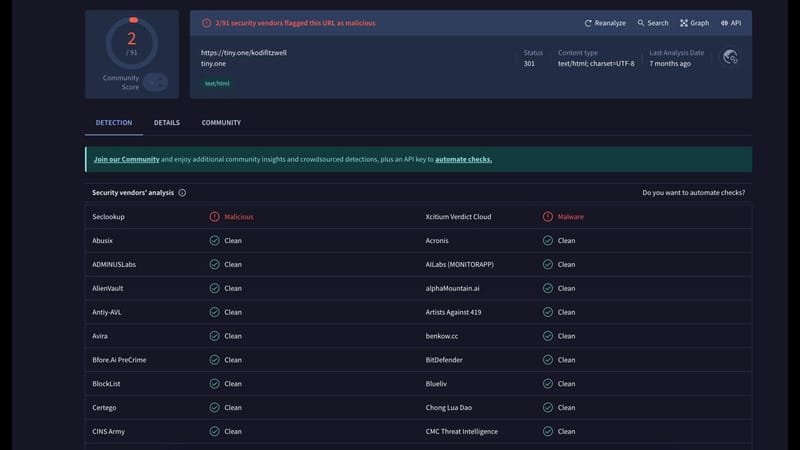Follow the Join our Community link
The height and width of the screenshot is (450, 800).
tap(127, 159)
